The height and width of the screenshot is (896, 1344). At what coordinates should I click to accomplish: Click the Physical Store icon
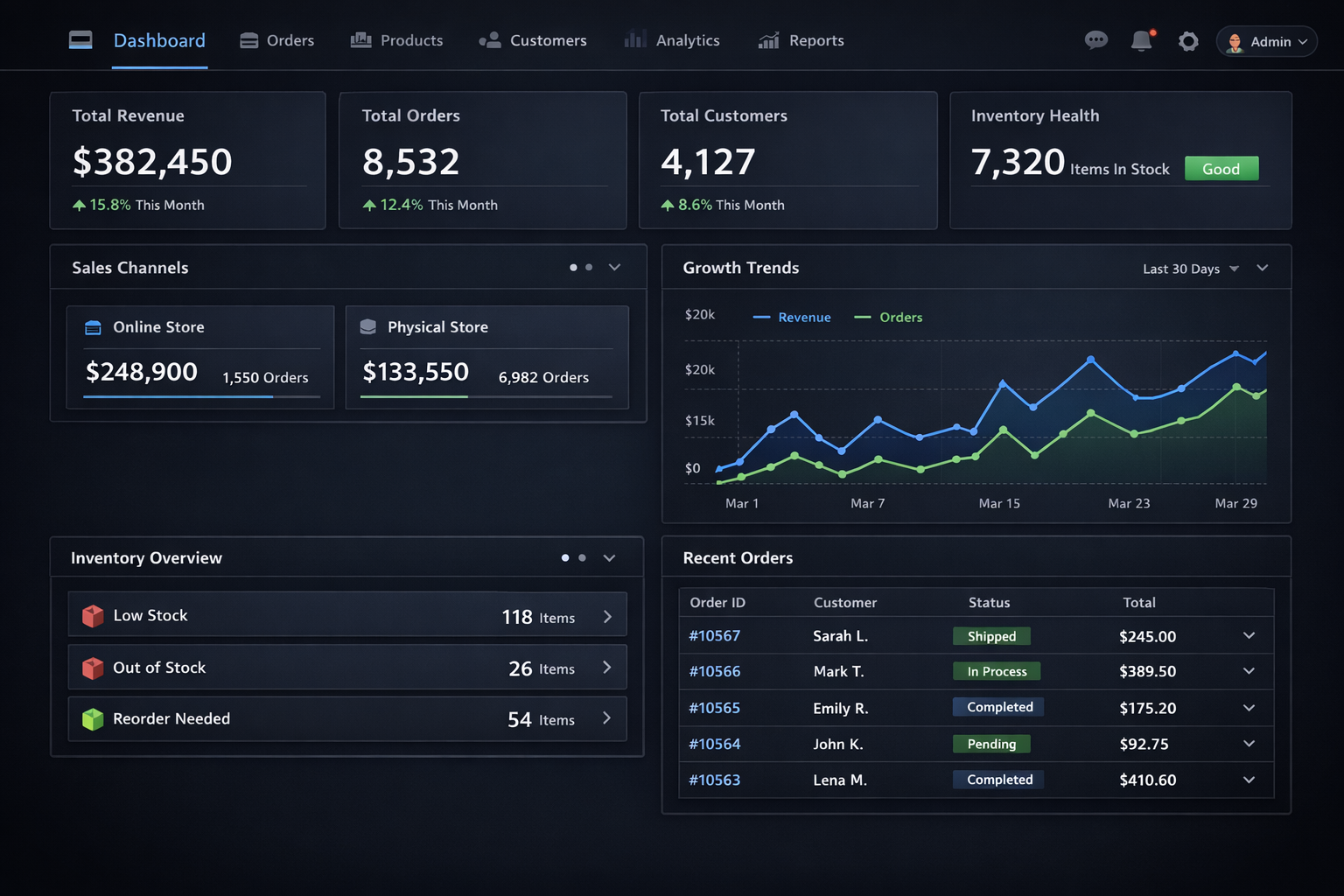368,327
